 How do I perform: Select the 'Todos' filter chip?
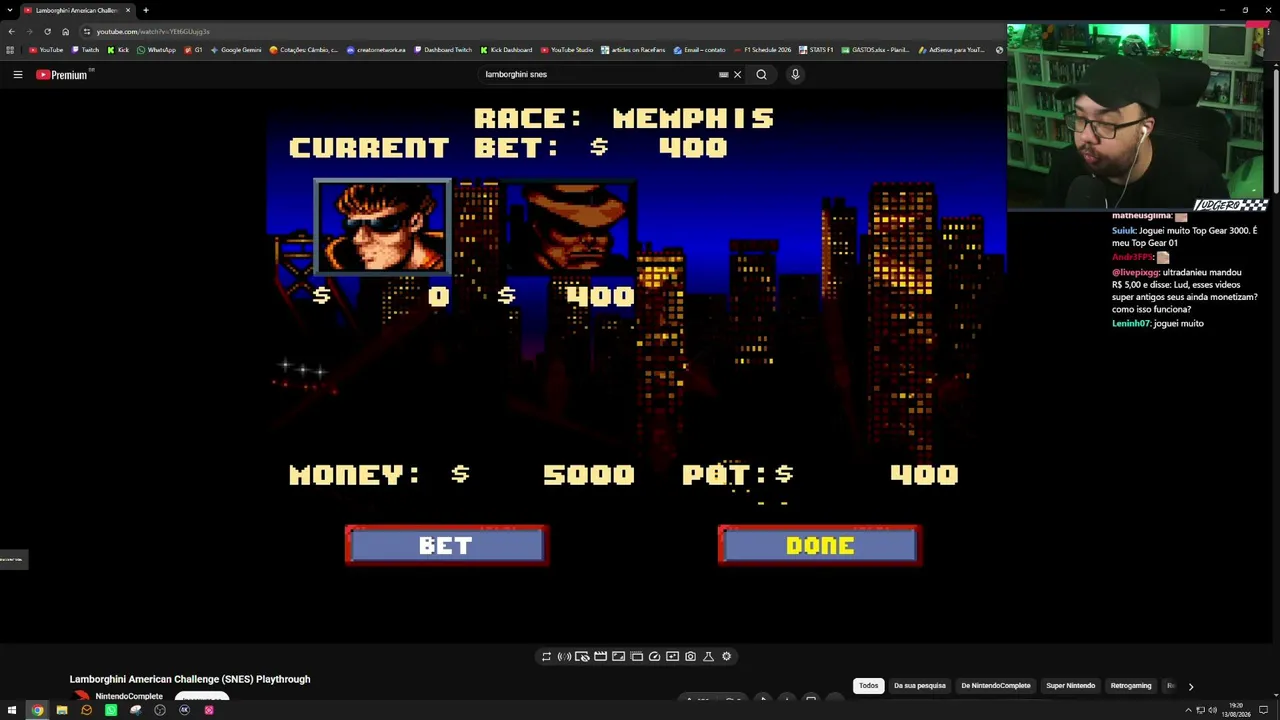point(868,686)
